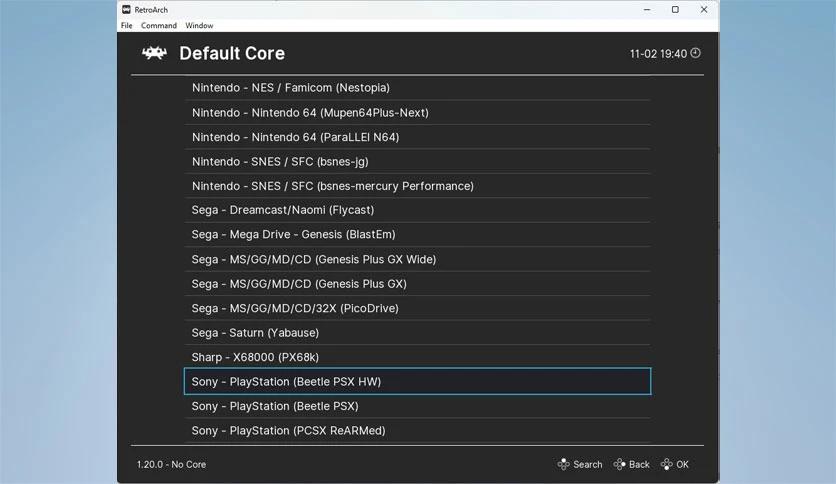Select Sega MS/GG/MD/CD/32X (PicoDrive) core
The height and width of the screenshot is (484, 836).
(x=417, y=308)
